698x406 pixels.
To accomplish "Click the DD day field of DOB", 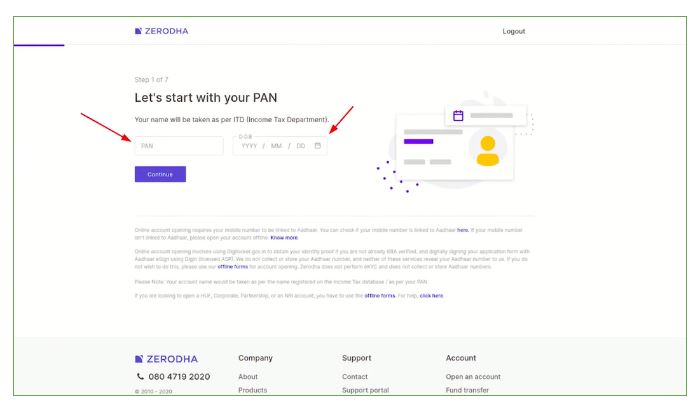I will (x=301, y=146).
